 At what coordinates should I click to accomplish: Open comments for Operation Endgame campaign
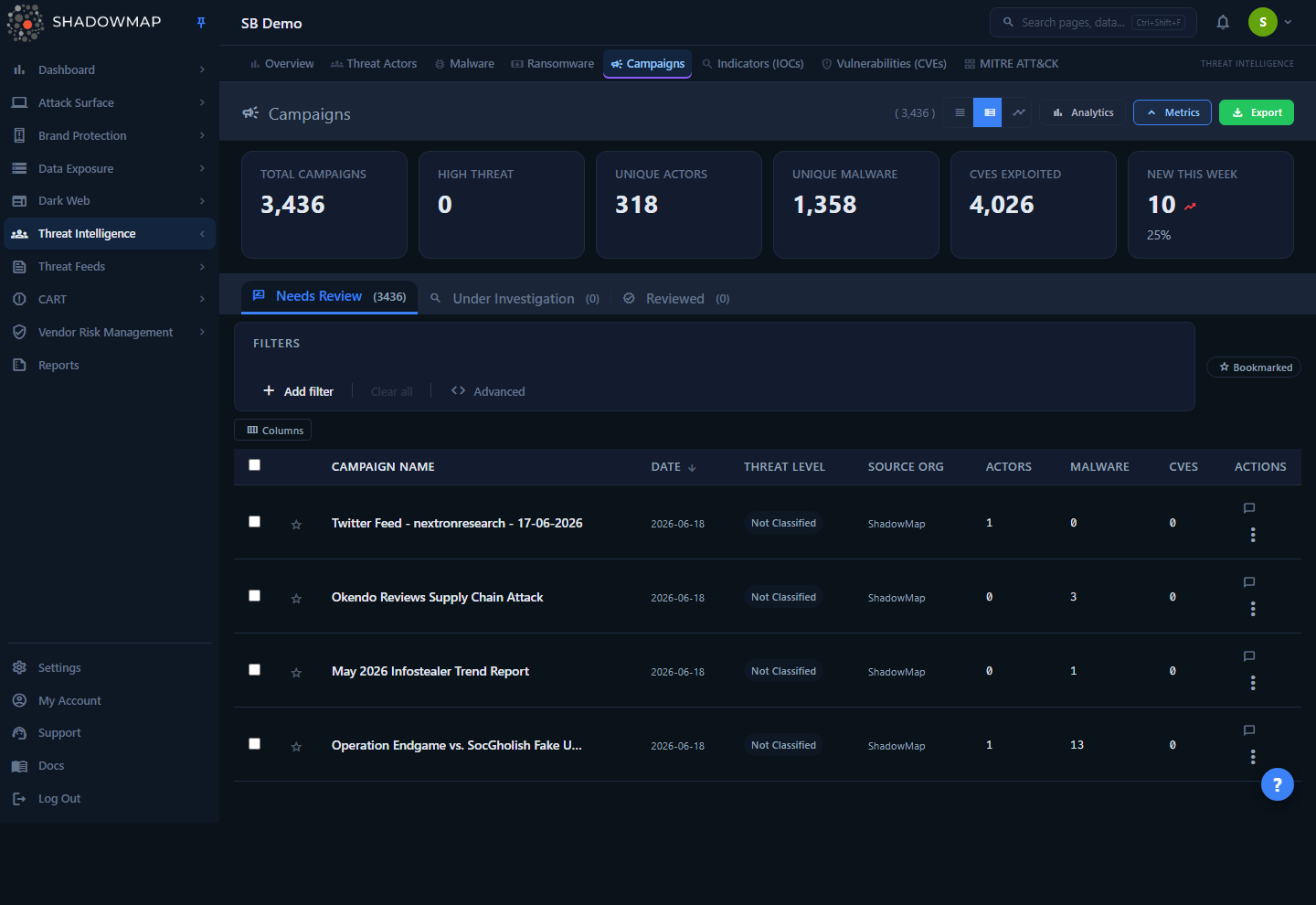pyautogui.click(x=1249, y=730)
